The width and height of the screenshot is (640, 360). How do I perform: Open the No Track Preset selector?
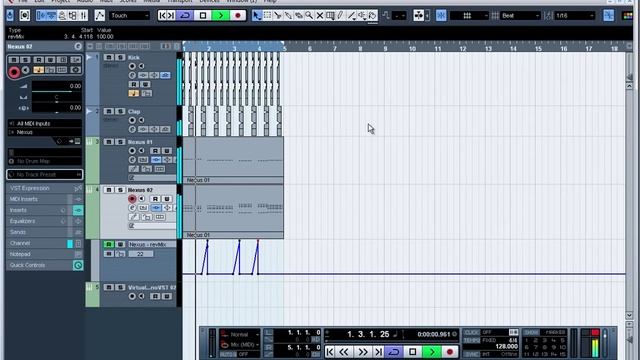(x=44, y=175)
